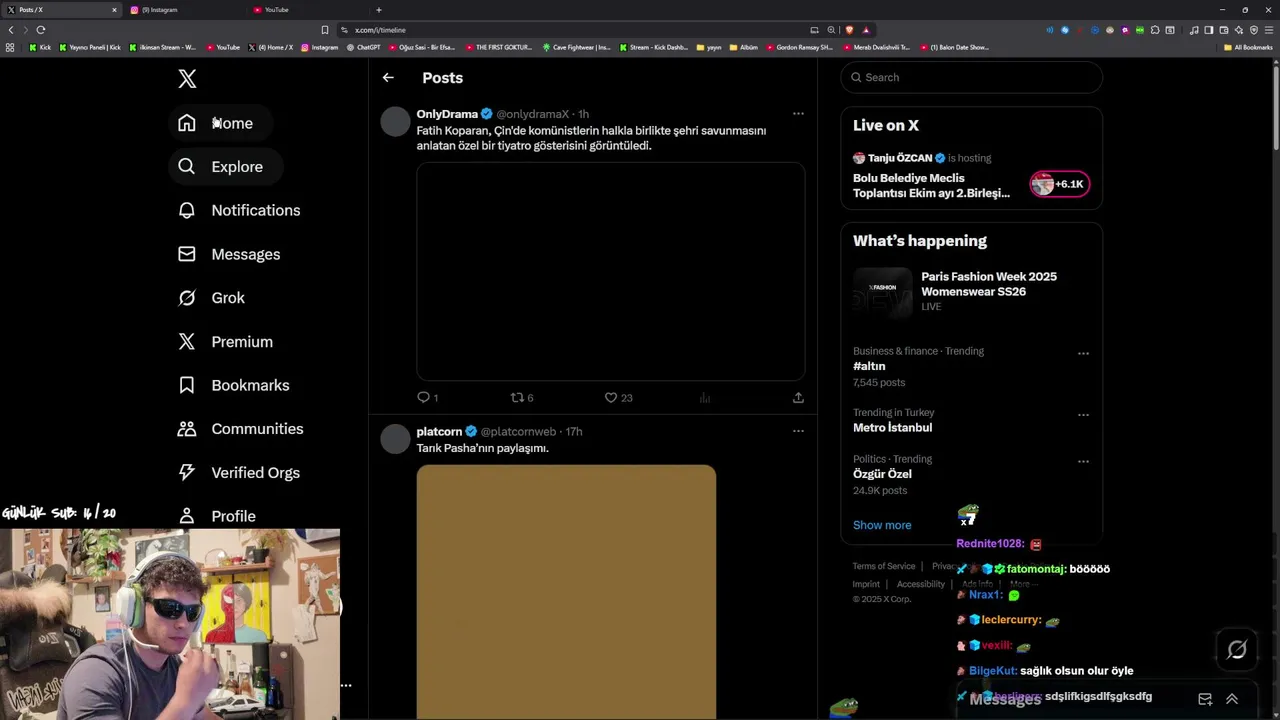The width and height of the screenshot is (1280, 720).
Task: Open Profile in the sidebar
Action: [x=218, y=516]
